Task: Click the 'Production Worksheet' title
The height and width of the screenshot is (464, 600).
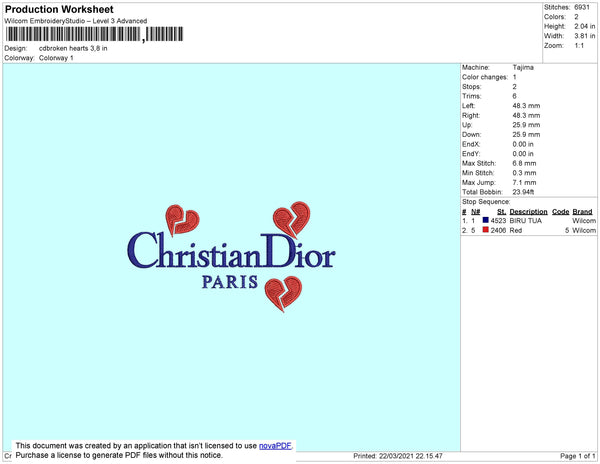Action: tap(59, 9)
